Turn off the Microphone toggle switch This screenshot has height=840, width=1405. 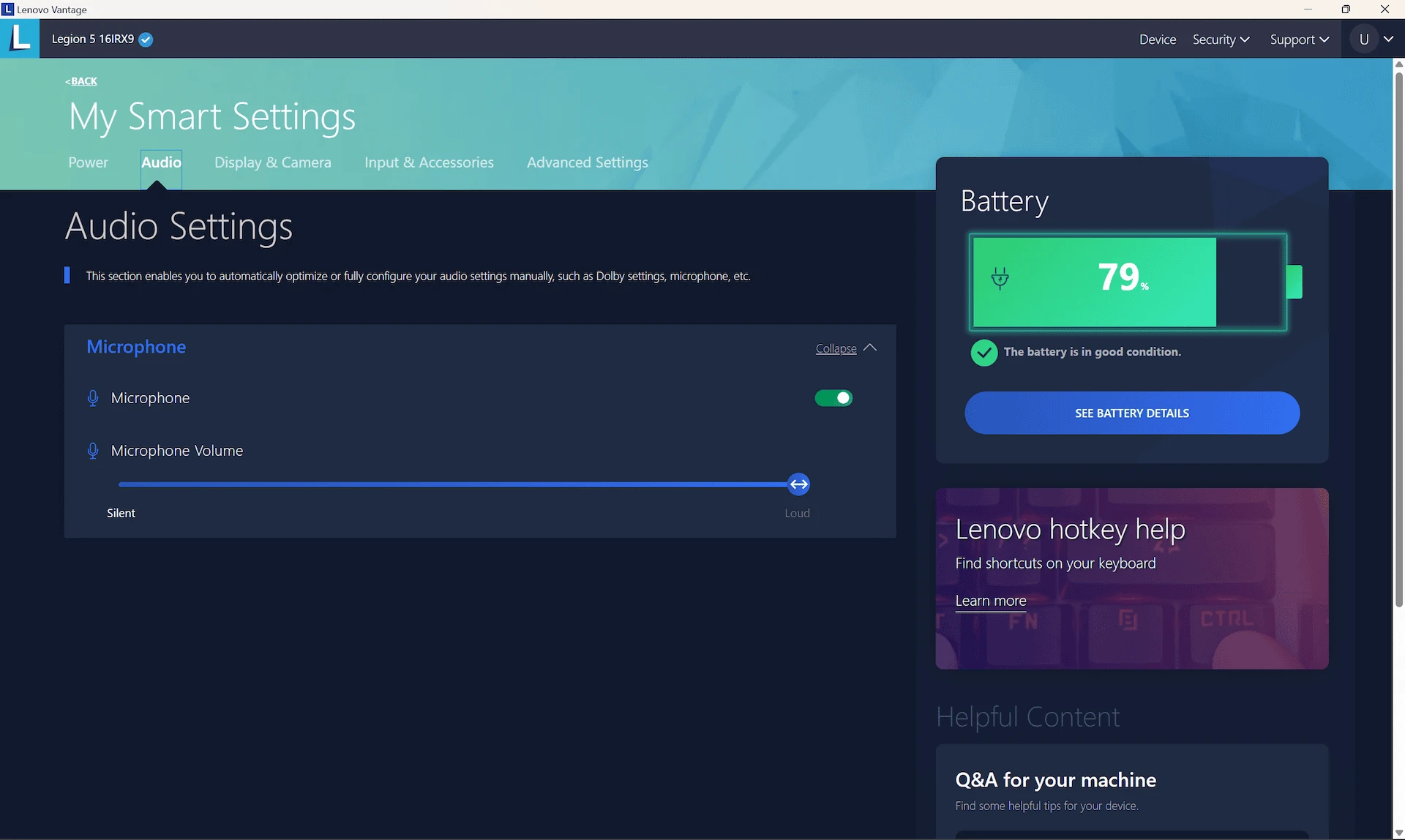pos(833,398)
